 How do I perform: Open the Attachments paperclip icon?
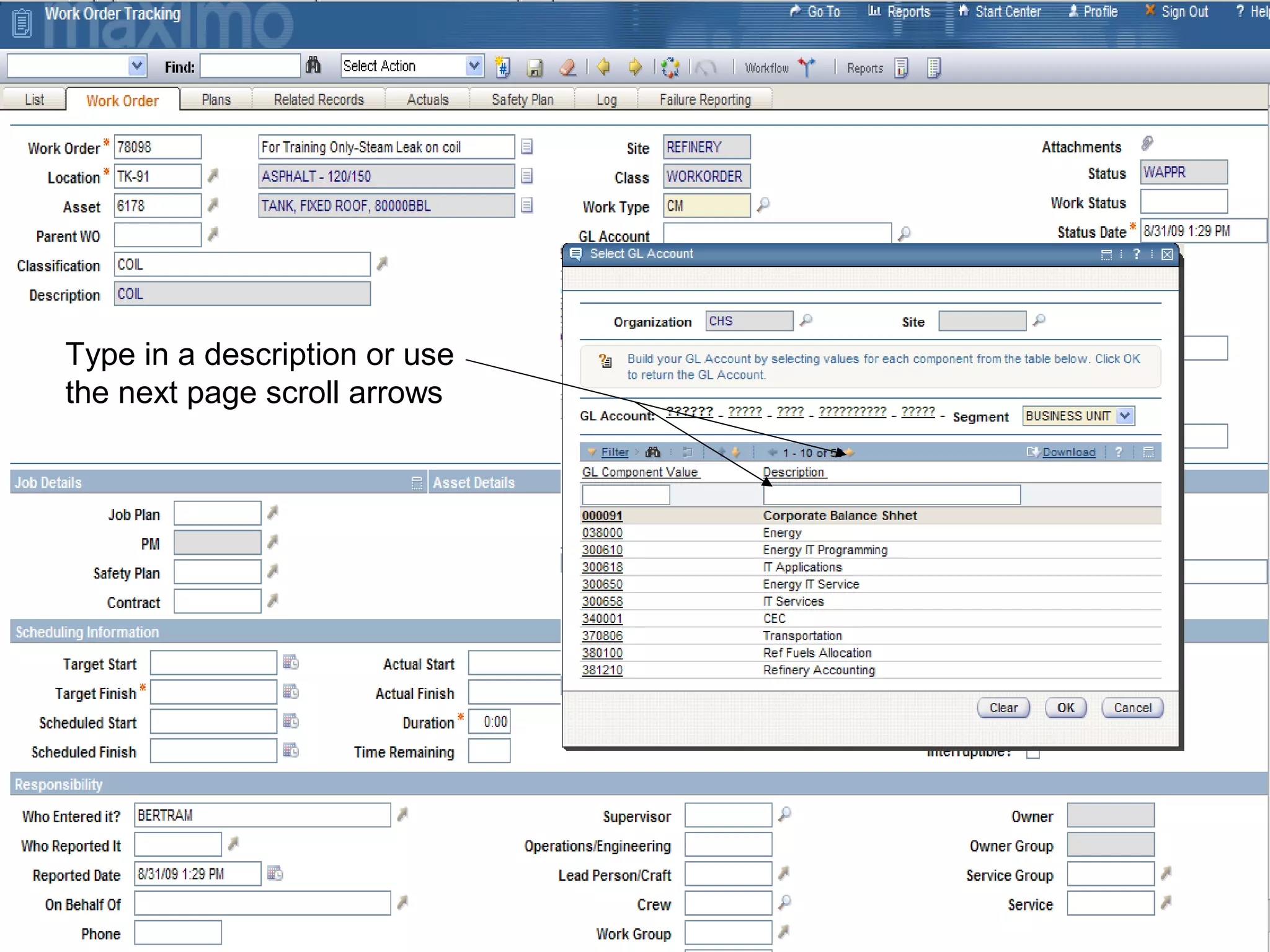1147,144
